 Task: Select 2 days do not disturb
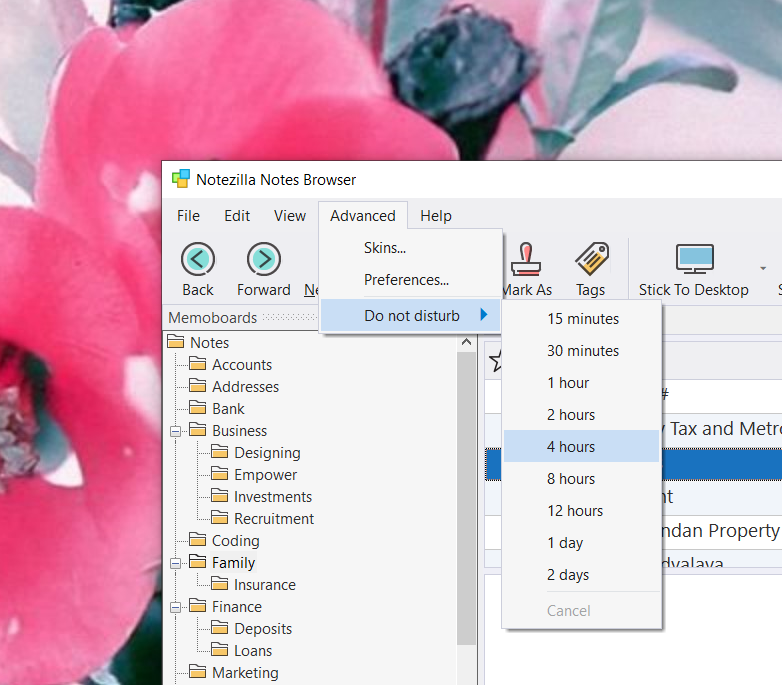(x=582, y=574)
